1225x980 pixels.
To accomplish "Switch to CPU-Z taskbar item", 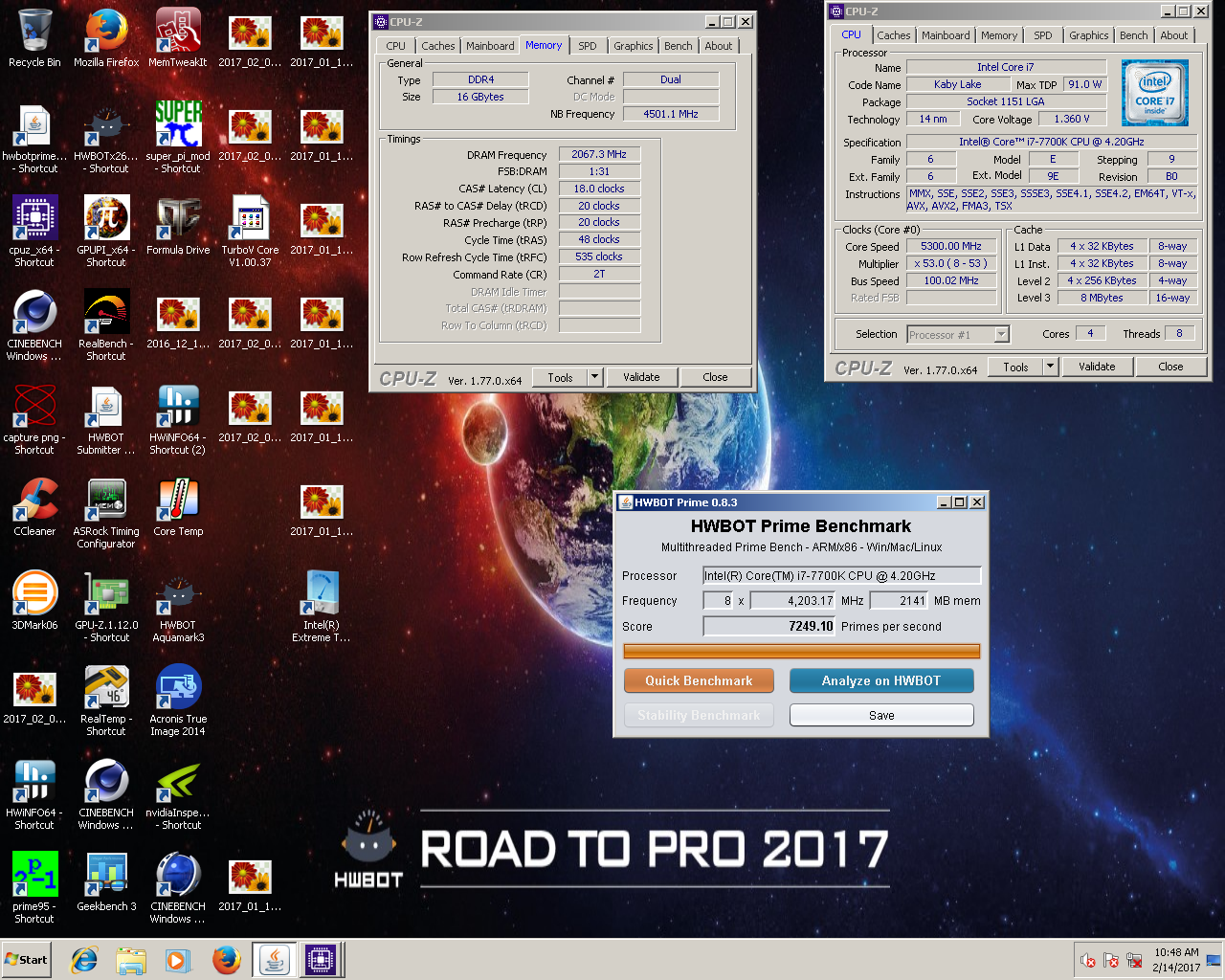I will [320, 960].
